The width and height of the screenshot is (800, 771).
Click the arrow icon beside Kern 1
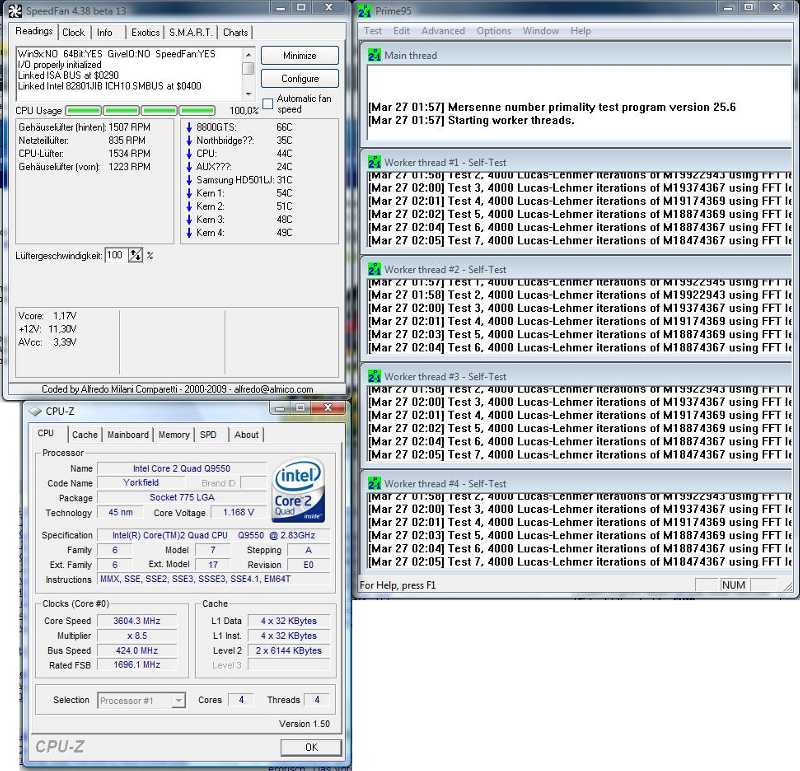coord(189,193)
